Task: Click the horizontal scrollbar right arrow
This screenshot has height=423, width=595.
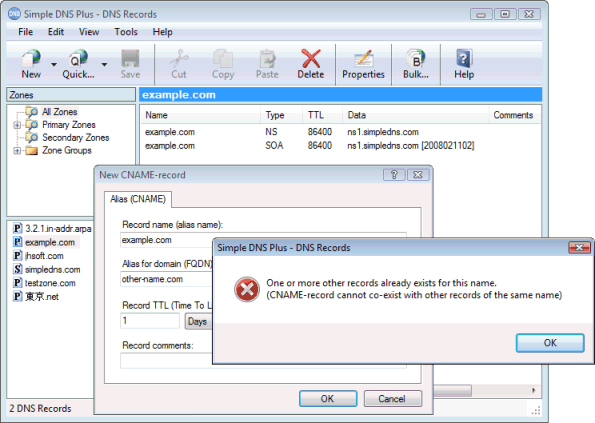Action: tap(534, 390)
